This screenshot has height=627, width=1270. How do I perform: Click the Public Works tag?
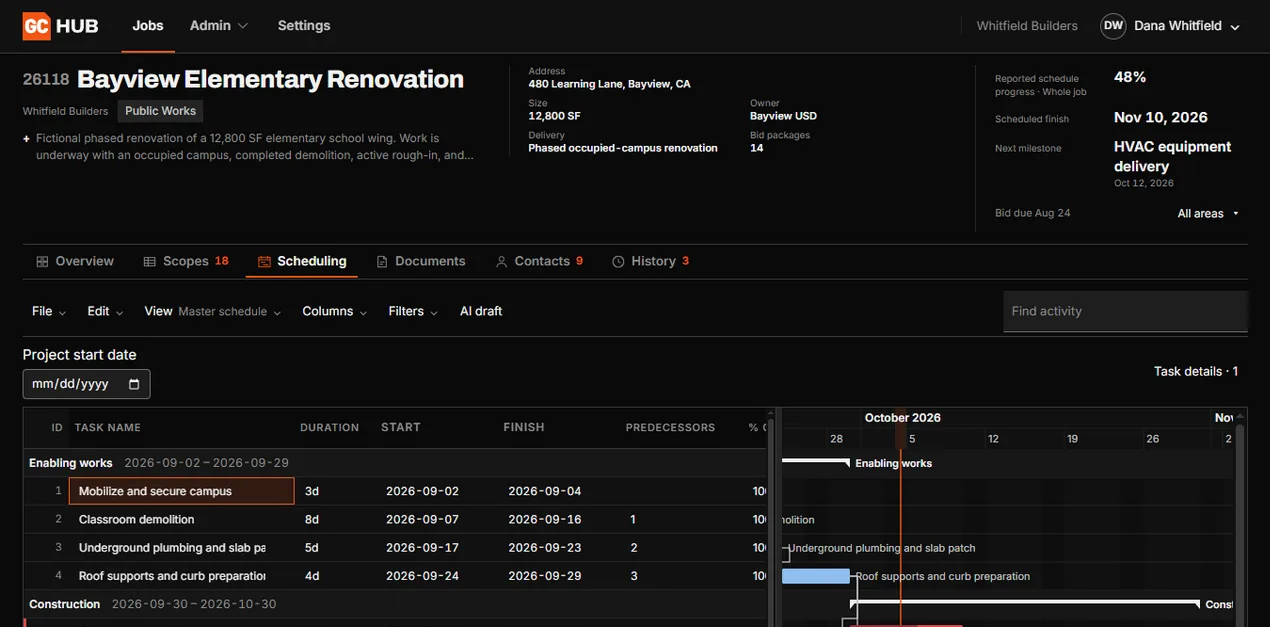161,111
